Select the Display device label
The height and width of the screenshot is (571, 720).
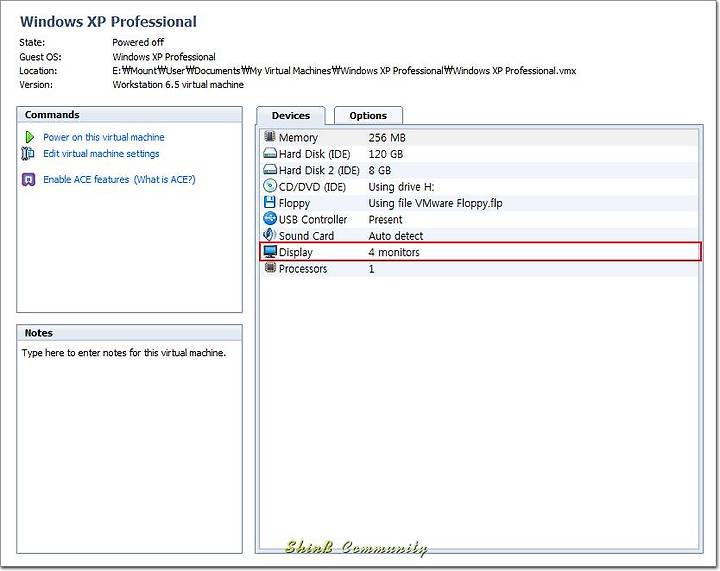(x=295, y=252)
